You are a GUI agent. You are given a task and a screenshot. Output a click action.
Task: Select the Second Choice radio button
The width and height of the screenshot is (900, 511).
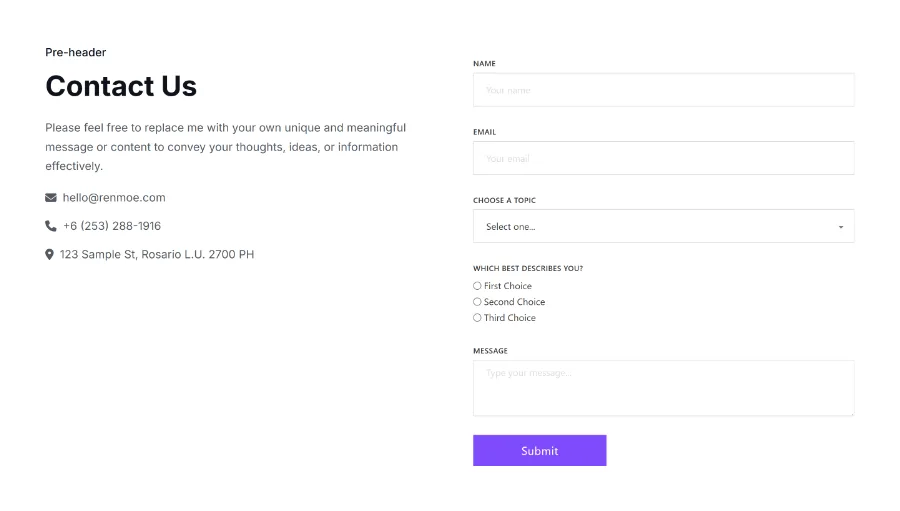pos(477,302)
